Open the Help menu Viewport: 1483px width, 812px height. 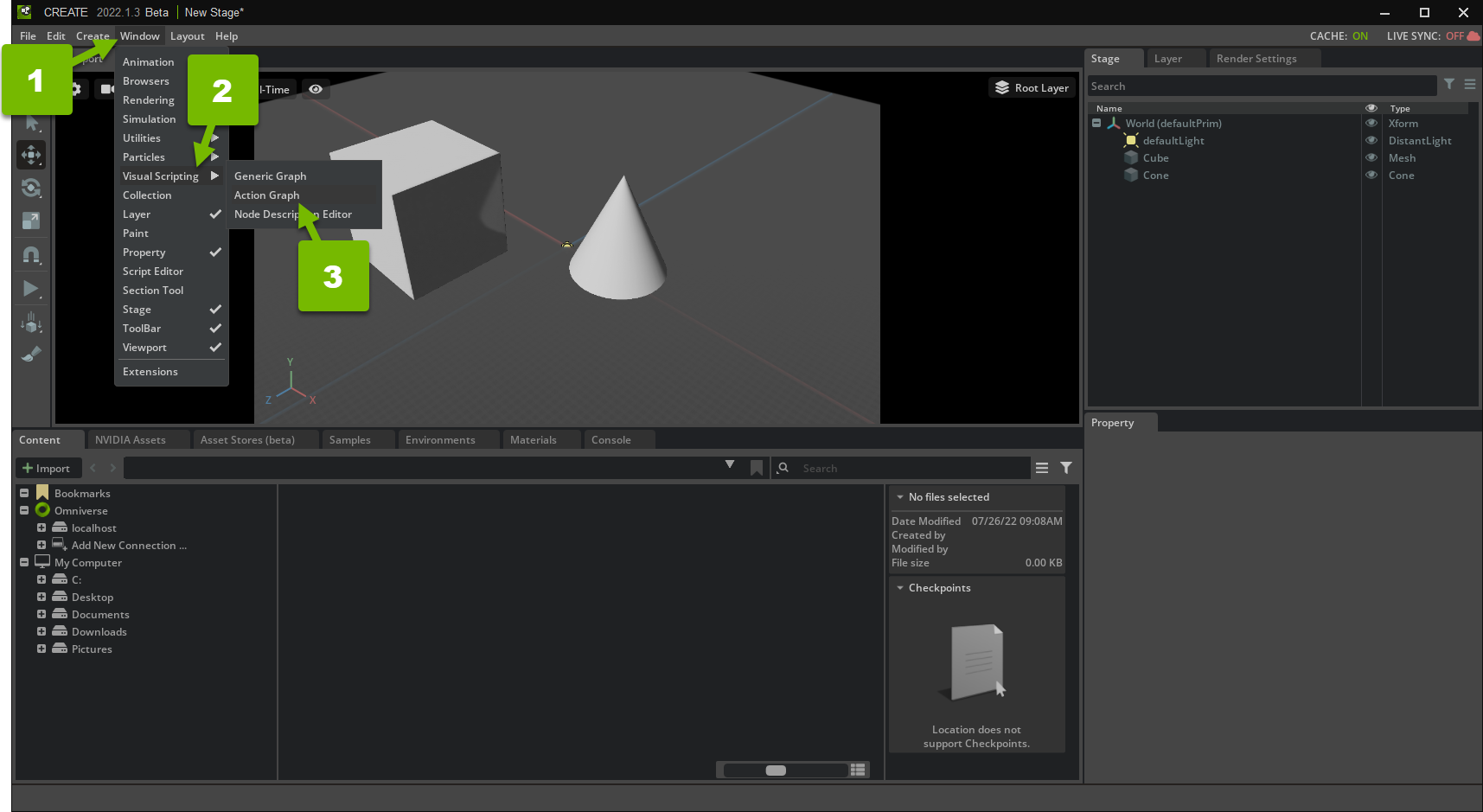(227, 35)
